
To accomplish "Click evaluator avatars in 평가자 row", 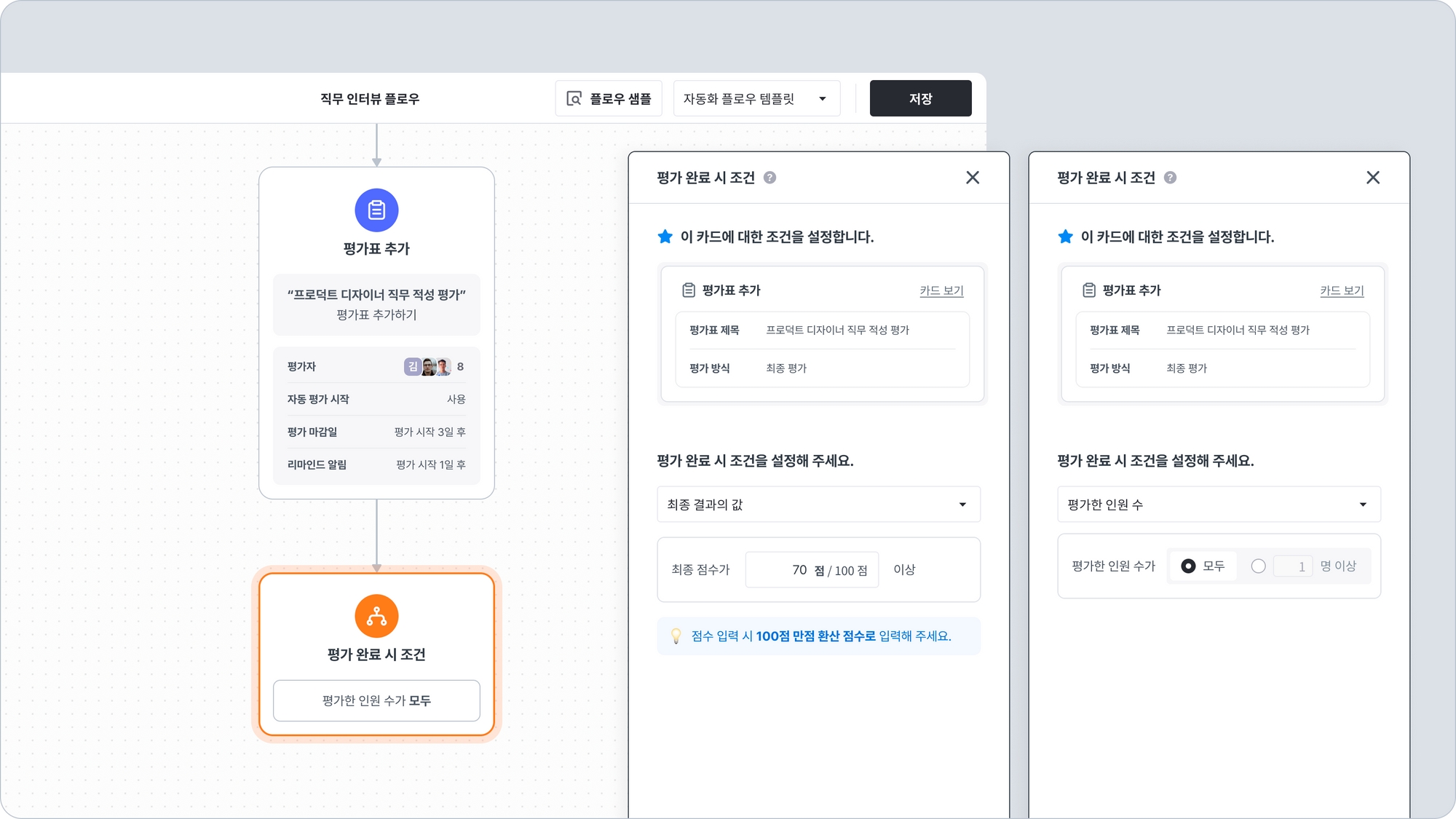I will click(428, 367).
